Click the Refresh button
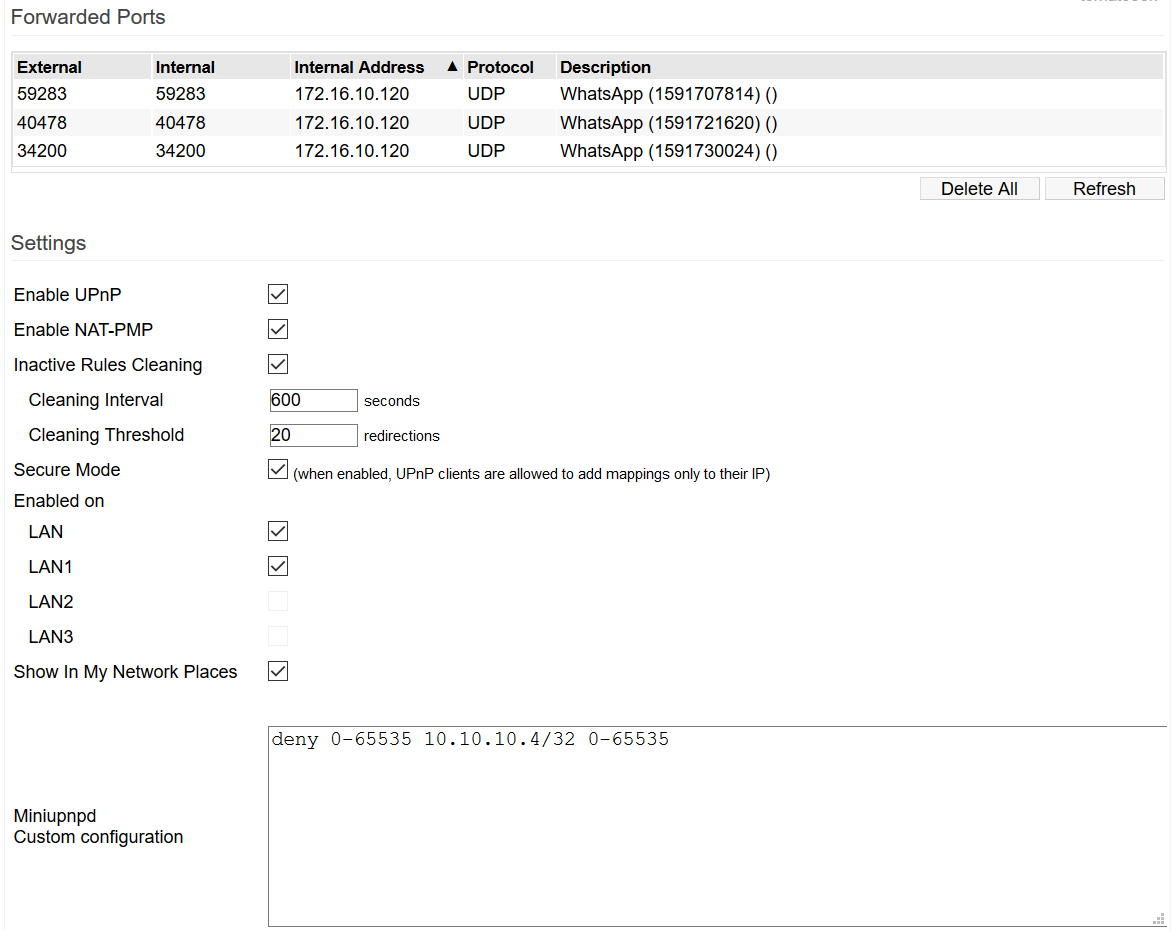Image resolution: width=1171 pixels, height=931 pixels. [1104, 189]
